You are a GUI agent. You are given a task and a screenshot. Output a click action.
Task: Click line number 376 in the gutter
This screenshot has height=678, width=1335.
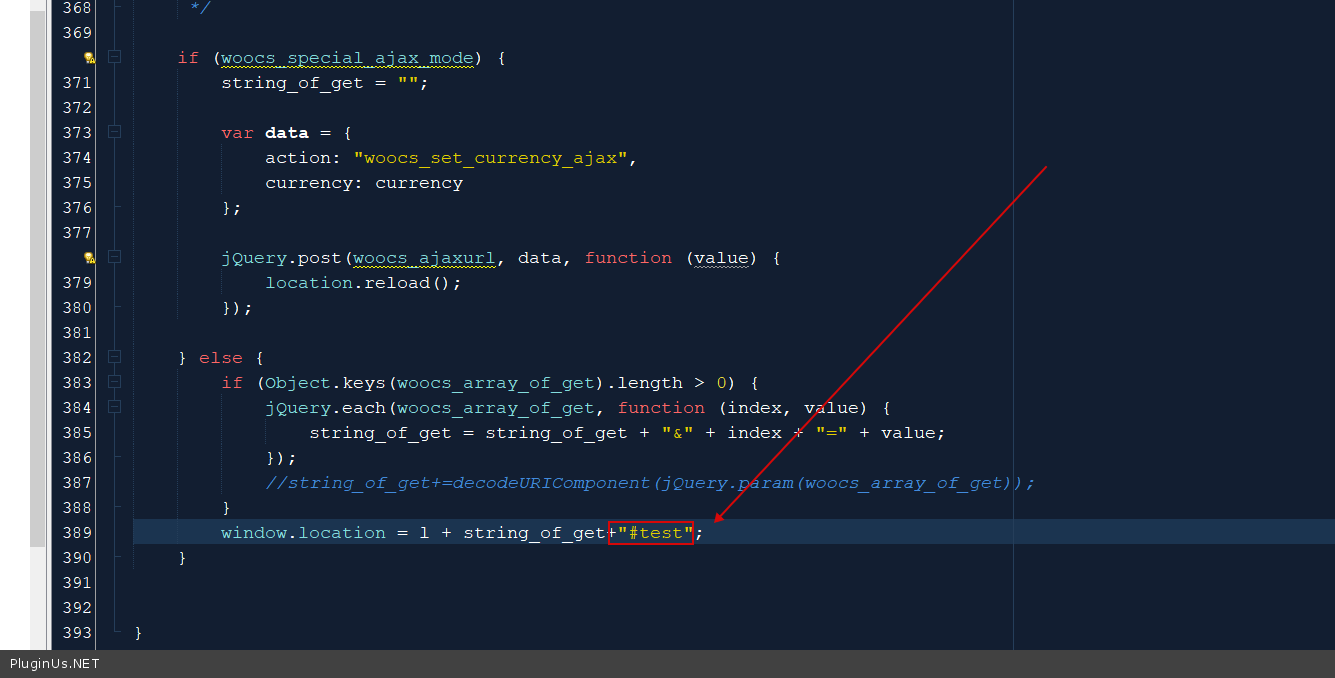tap(77, 208)
